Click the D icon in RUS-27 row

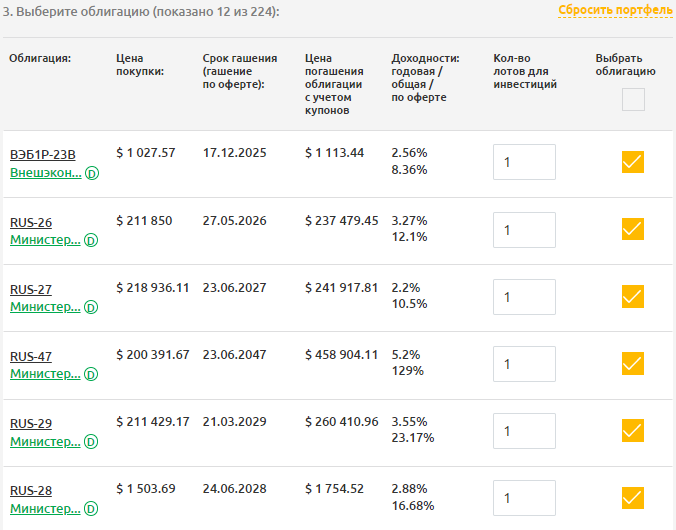click(x=91, y=307)
